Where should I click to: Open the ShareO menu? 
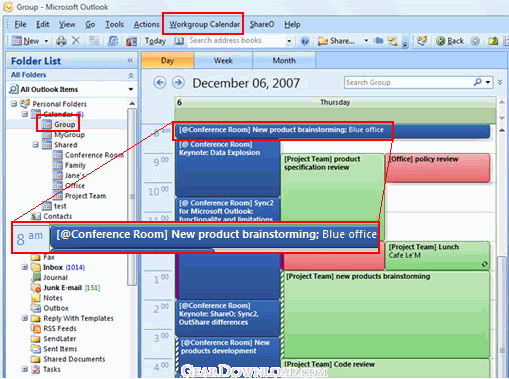pyautogui.click(x=262, y=24)
